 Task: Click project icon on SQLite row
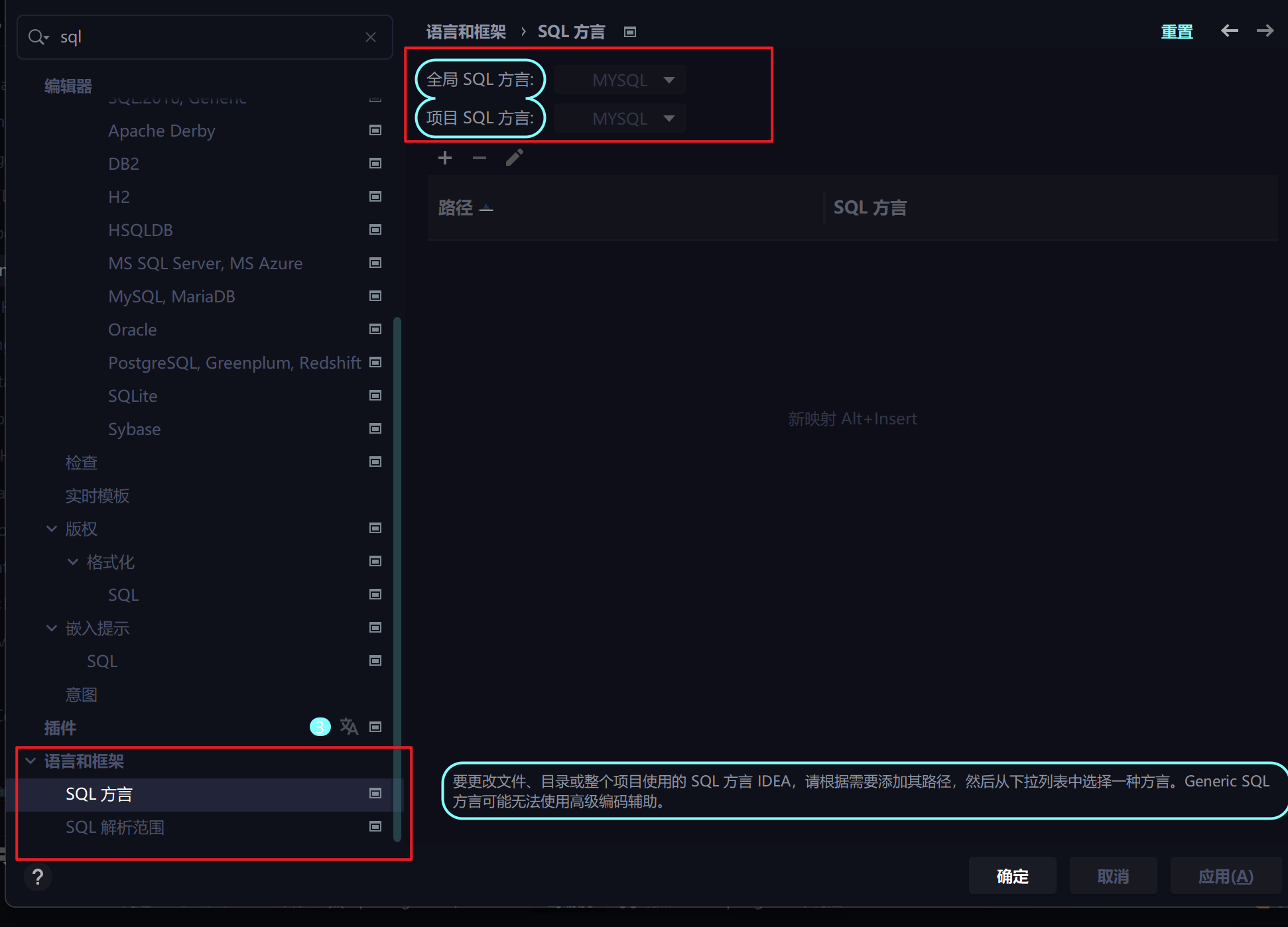click(x=375, y=395)
